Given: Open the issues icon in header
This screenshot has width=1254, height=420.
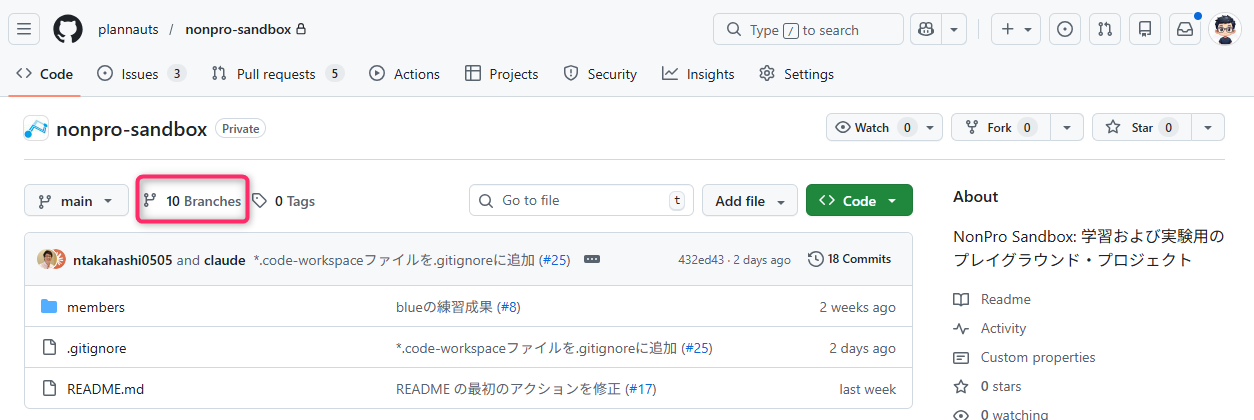Looking at the screenshot, I should pos(1064,29).
